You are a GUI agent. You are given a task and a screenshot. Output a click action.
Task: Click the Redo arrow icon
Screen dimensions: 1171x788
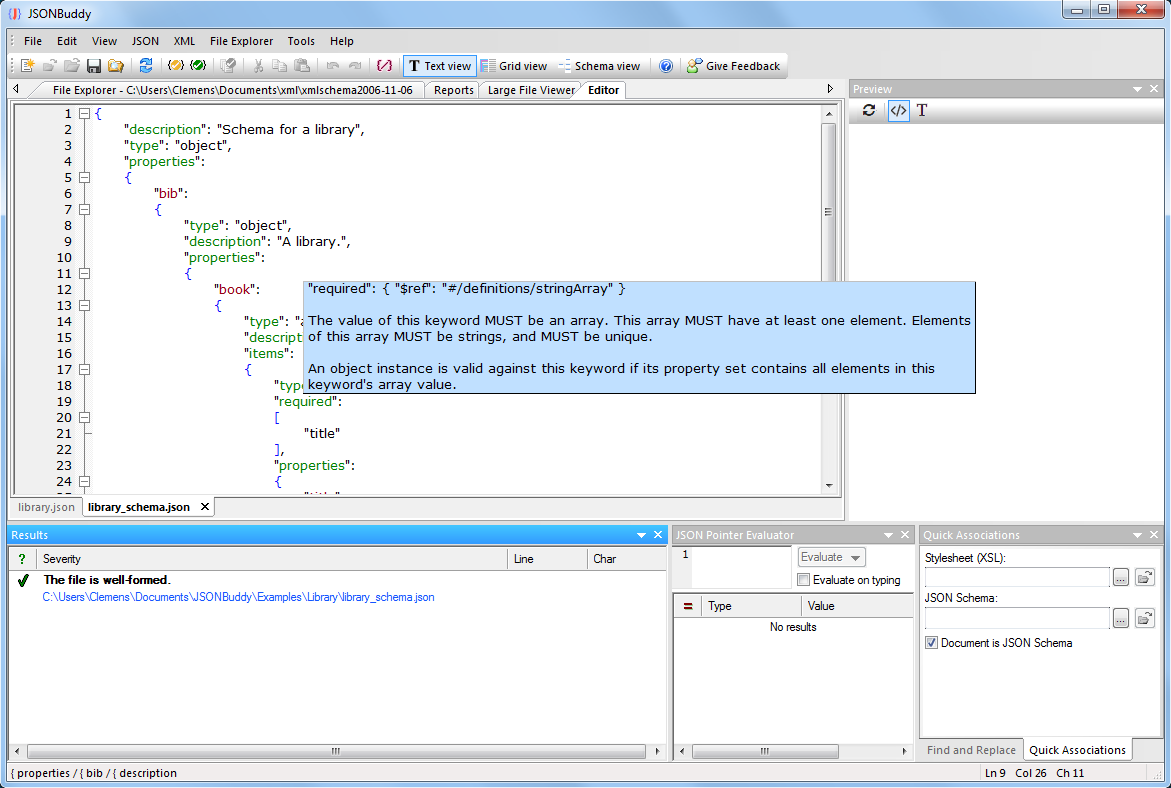coord(355,66)
